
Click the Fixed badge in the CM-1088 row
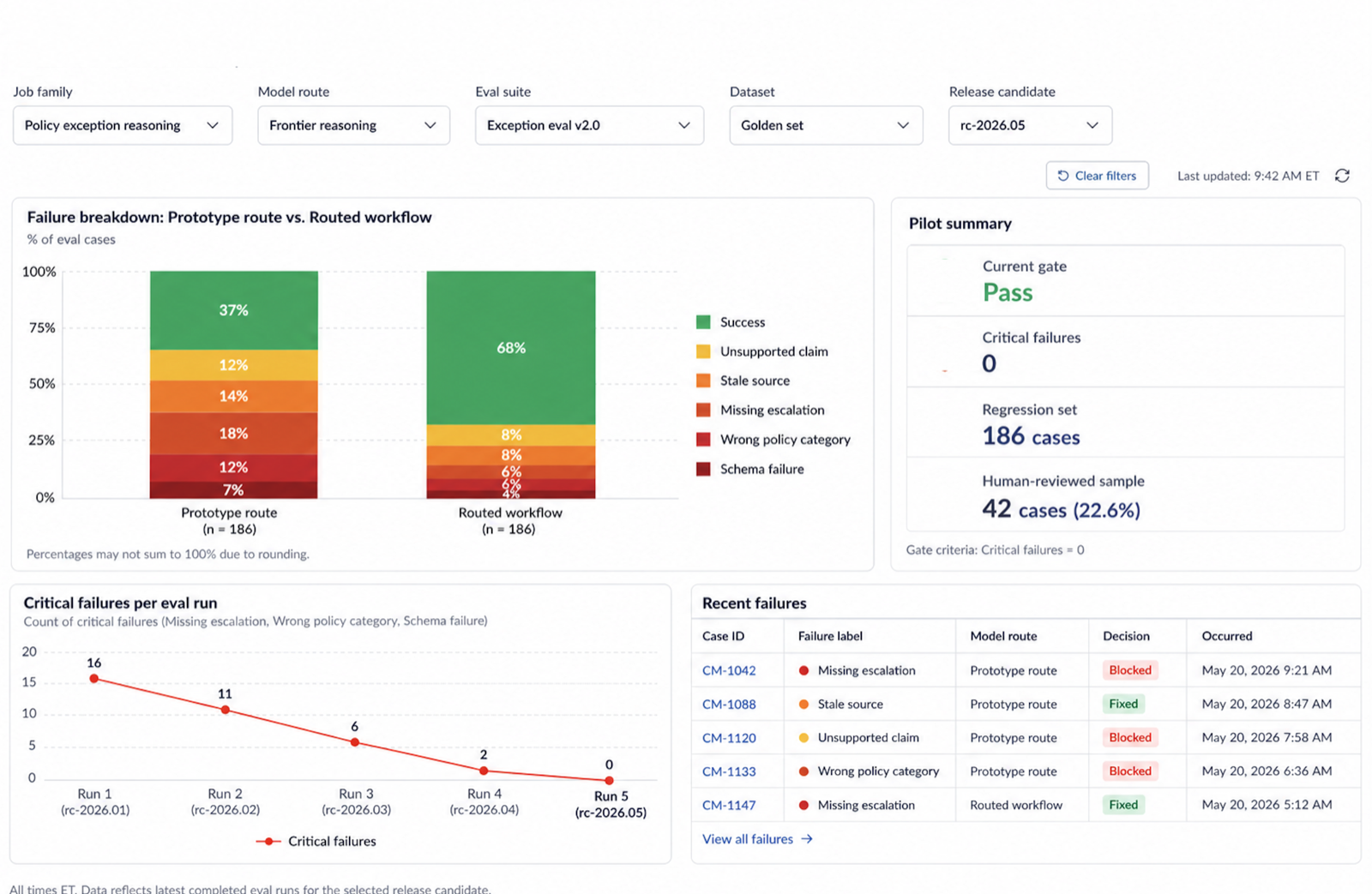point(1123,704)
